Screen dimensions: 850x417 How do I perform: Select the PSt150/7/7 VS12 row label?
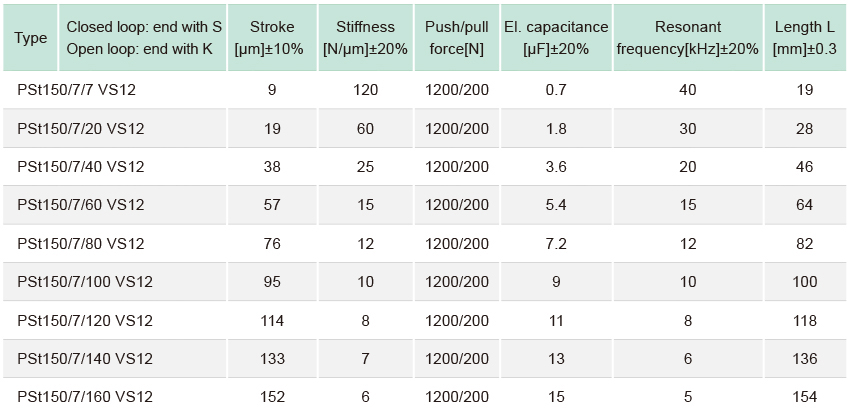pyautogui.click(x=76, y=90)
